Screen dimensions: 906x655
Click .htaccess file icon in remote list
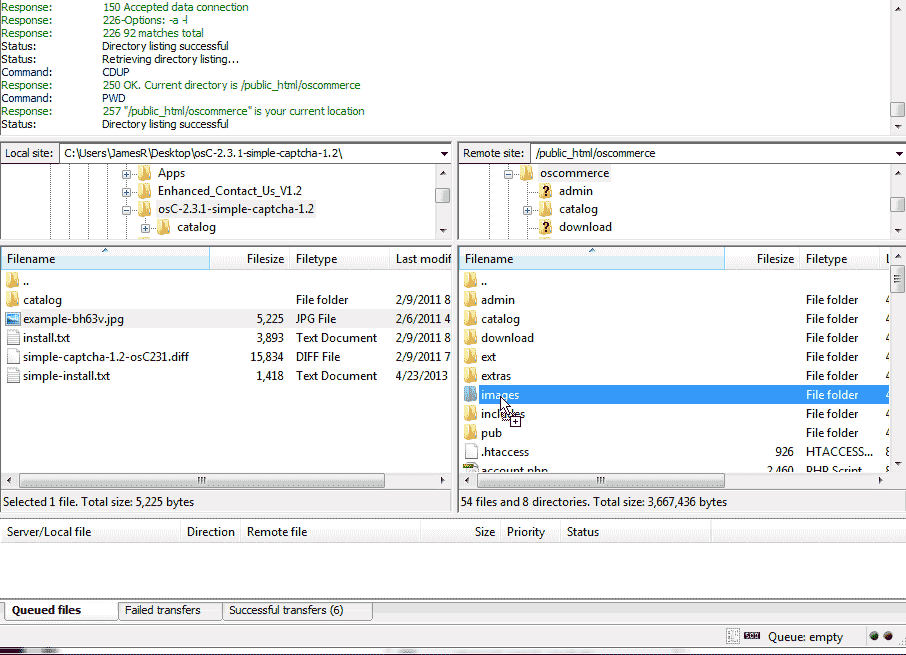click(471, 452)
